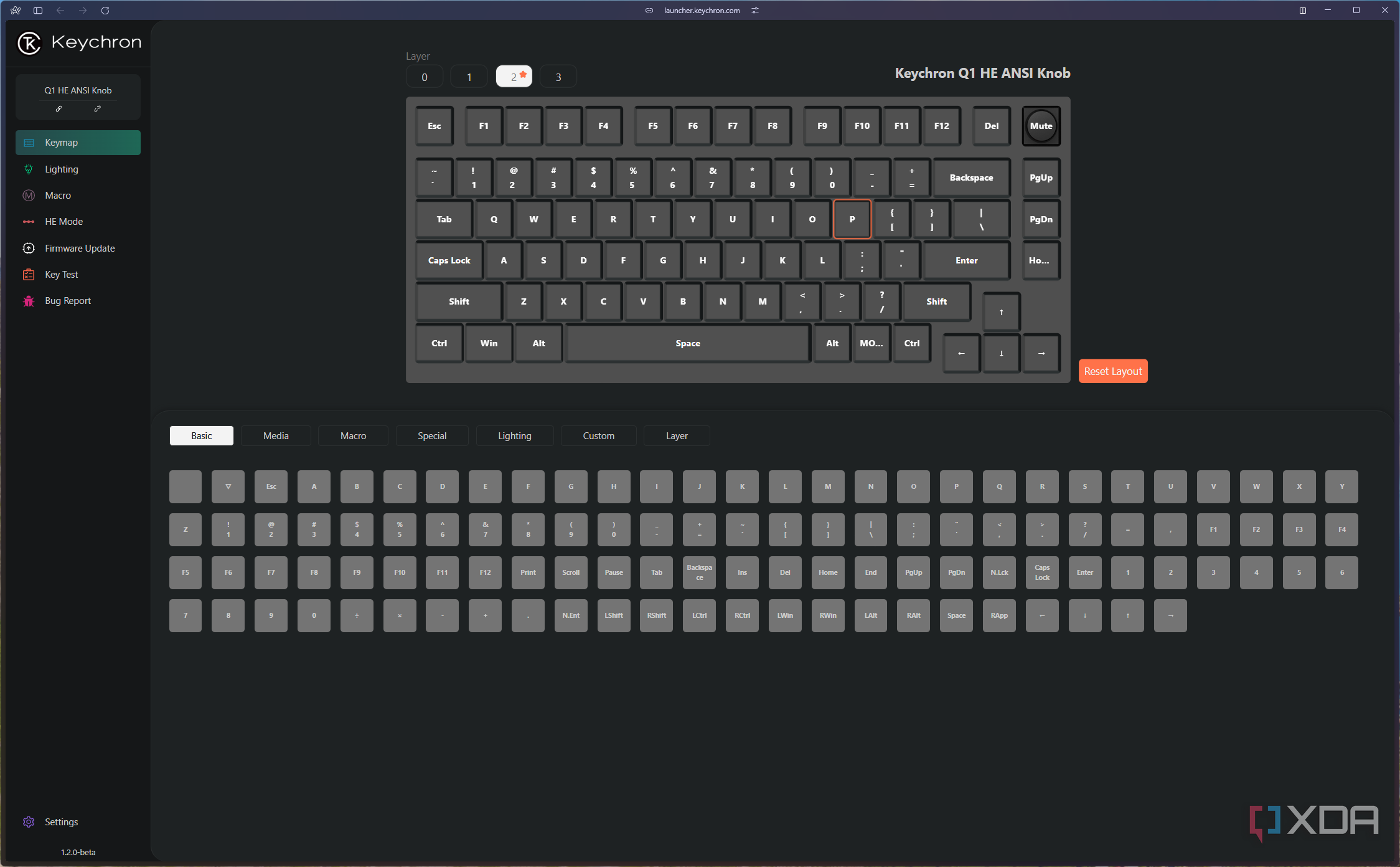This screenshot has width=1400, height=867.
Task: Click the right link icon under Q1 HE ANSI Knob
Action: [x=97, y=108]
